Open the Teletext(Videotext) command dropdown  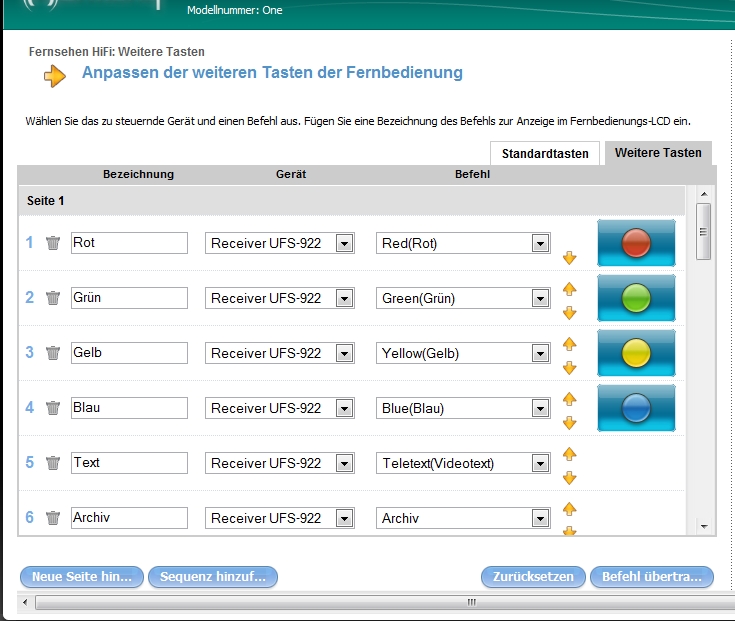click(x=540, y=463)
